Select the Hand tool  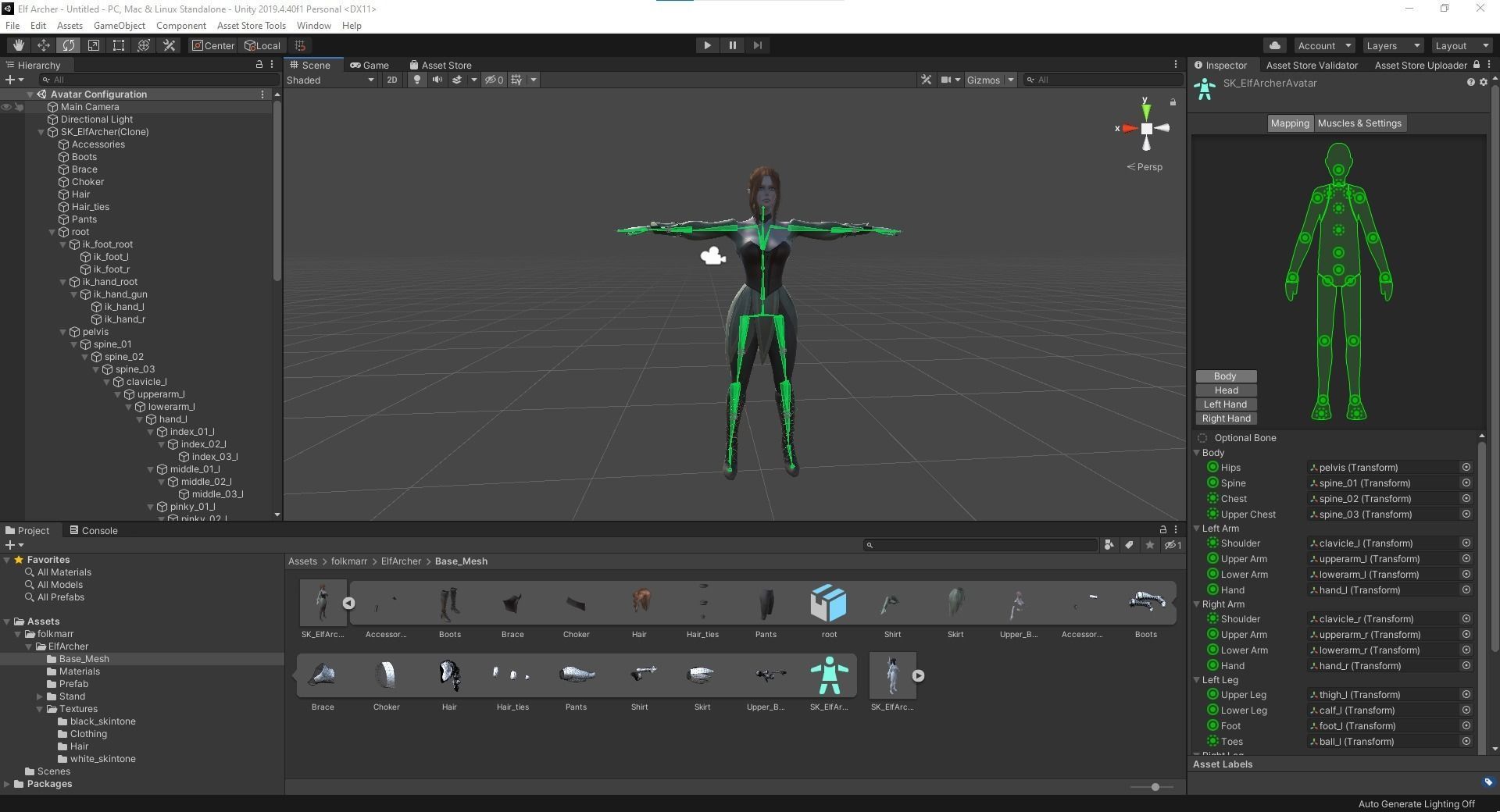click(18, 45)
